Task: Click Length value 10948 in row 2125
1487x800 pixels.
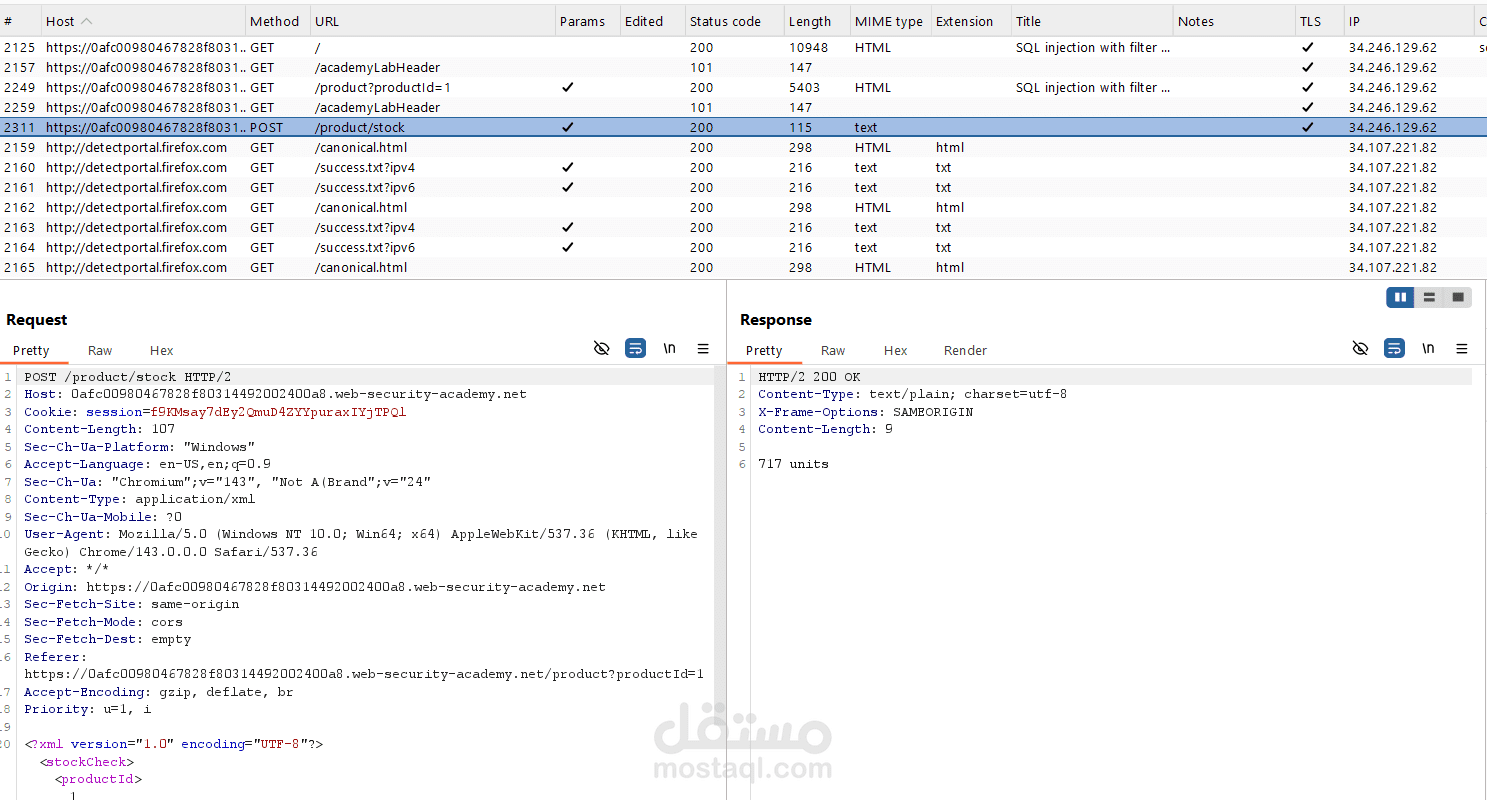Action: point(808,47)
